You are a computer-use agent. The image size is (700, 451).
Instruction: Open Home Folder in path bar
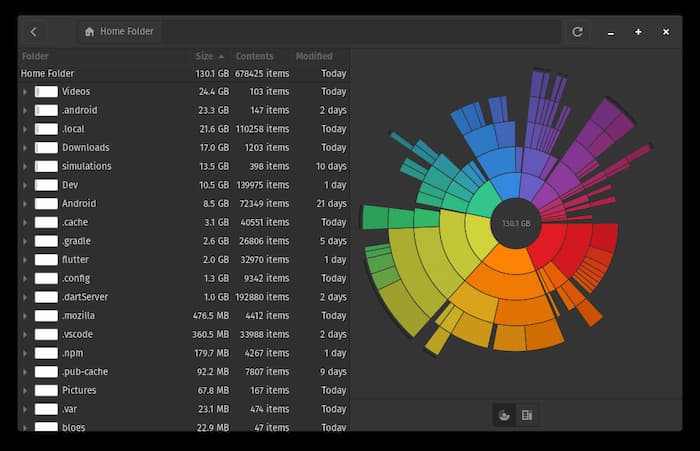point(126,32)
